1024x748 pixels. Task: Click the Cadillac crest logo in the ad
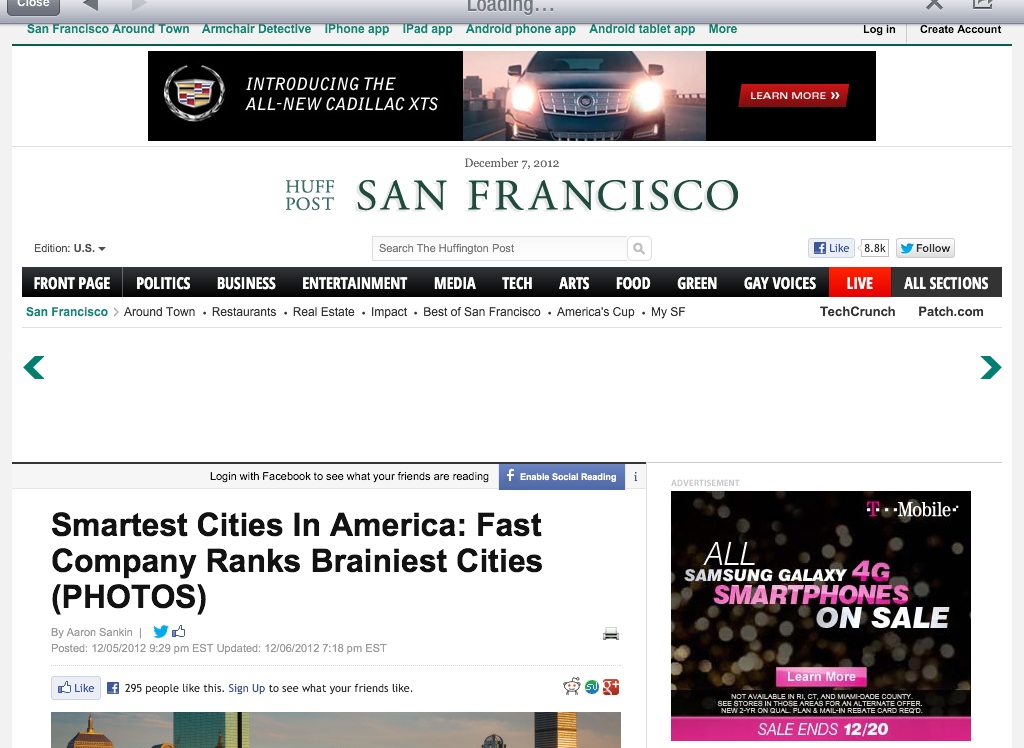pyautogui.click(x=194, y=93)
